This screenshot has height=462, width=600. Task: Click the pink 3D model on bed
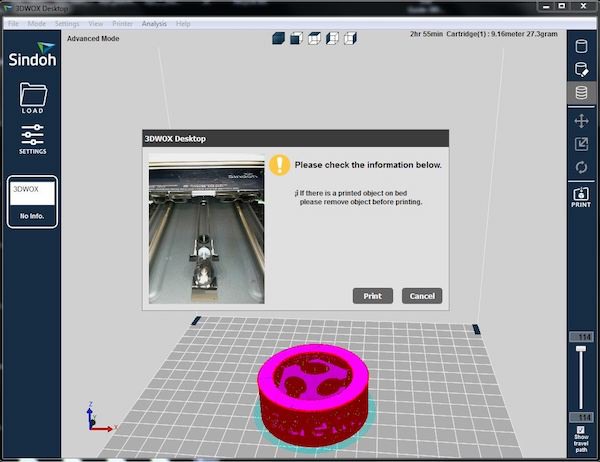(x=313, y=395)
